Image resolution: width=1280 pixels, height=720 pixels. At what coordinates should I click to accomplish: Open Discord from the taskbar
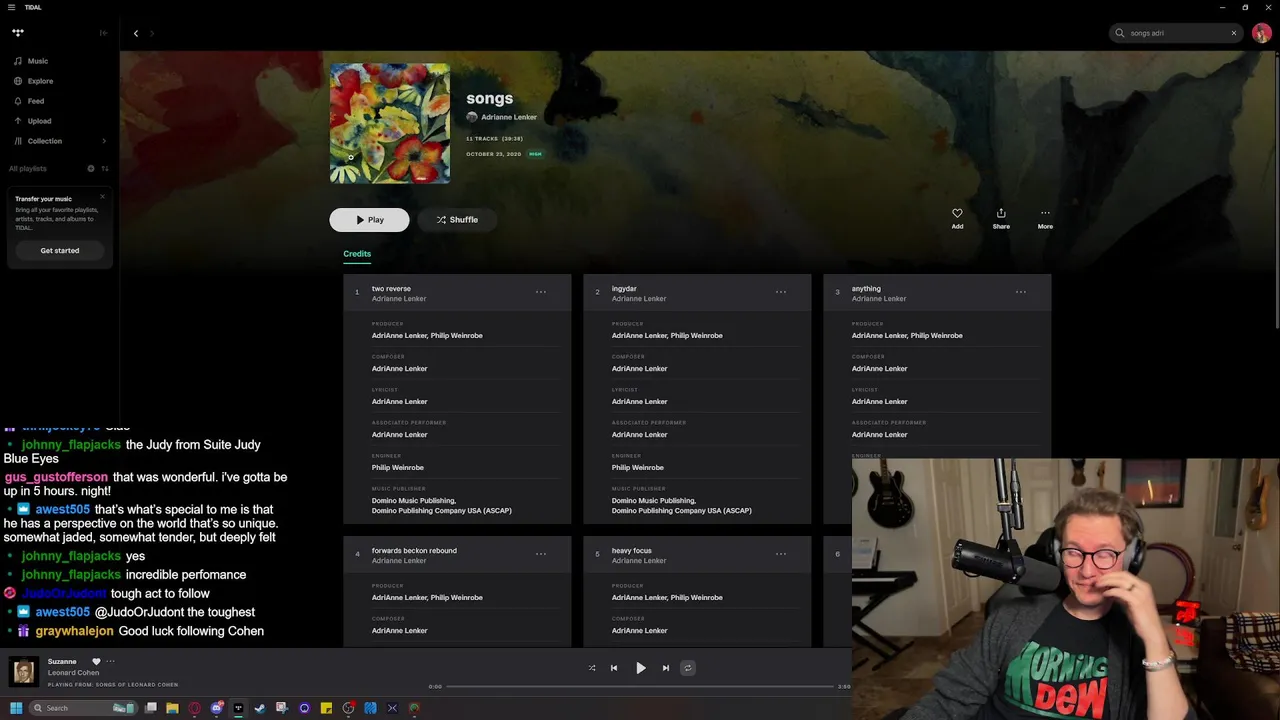coord(216,708)
